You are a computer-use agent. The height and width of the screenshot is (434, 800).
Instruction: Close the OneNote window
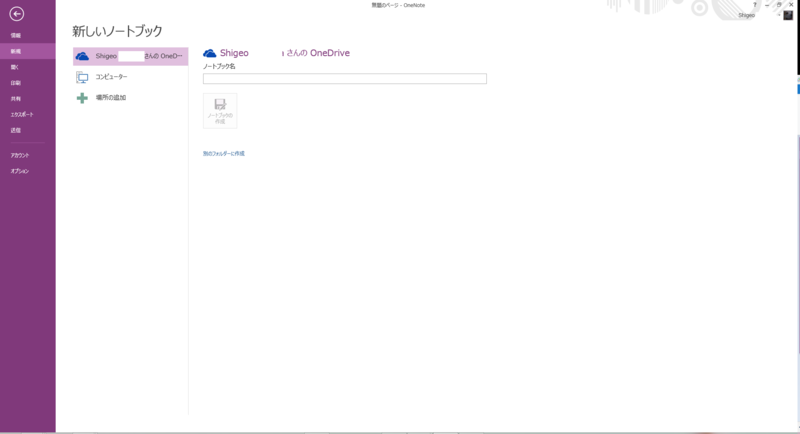tap(791, 5)
